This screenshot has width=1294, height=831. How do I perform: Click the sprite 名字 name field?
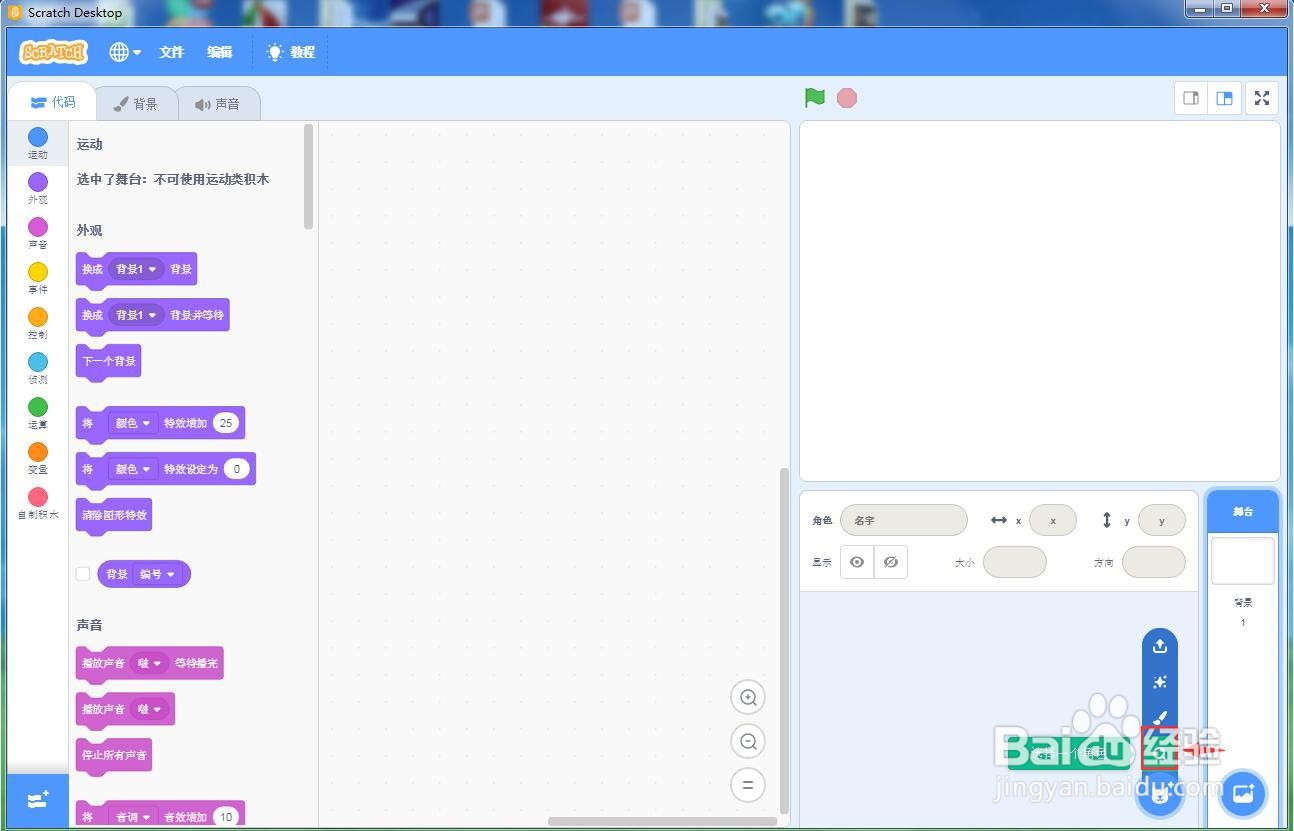coord(904,520)
